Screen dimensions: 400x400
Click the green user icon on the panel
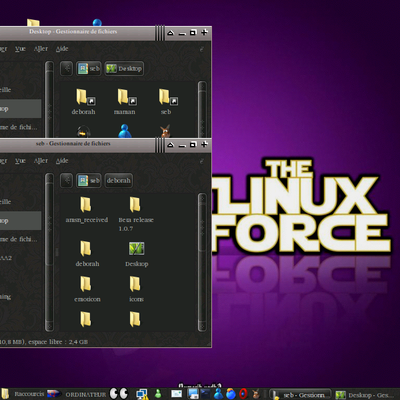(x=158, y=394)
